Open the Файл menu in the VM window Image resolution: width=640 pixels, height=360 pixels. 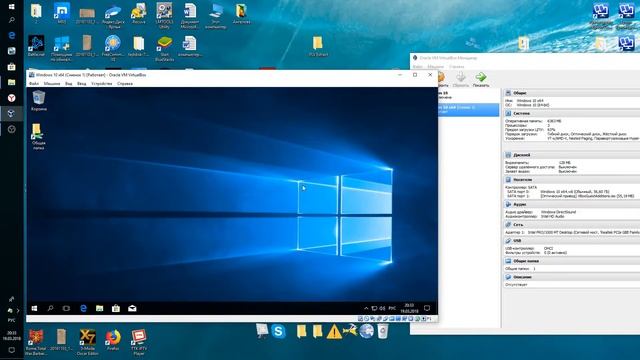click(34, 83)
